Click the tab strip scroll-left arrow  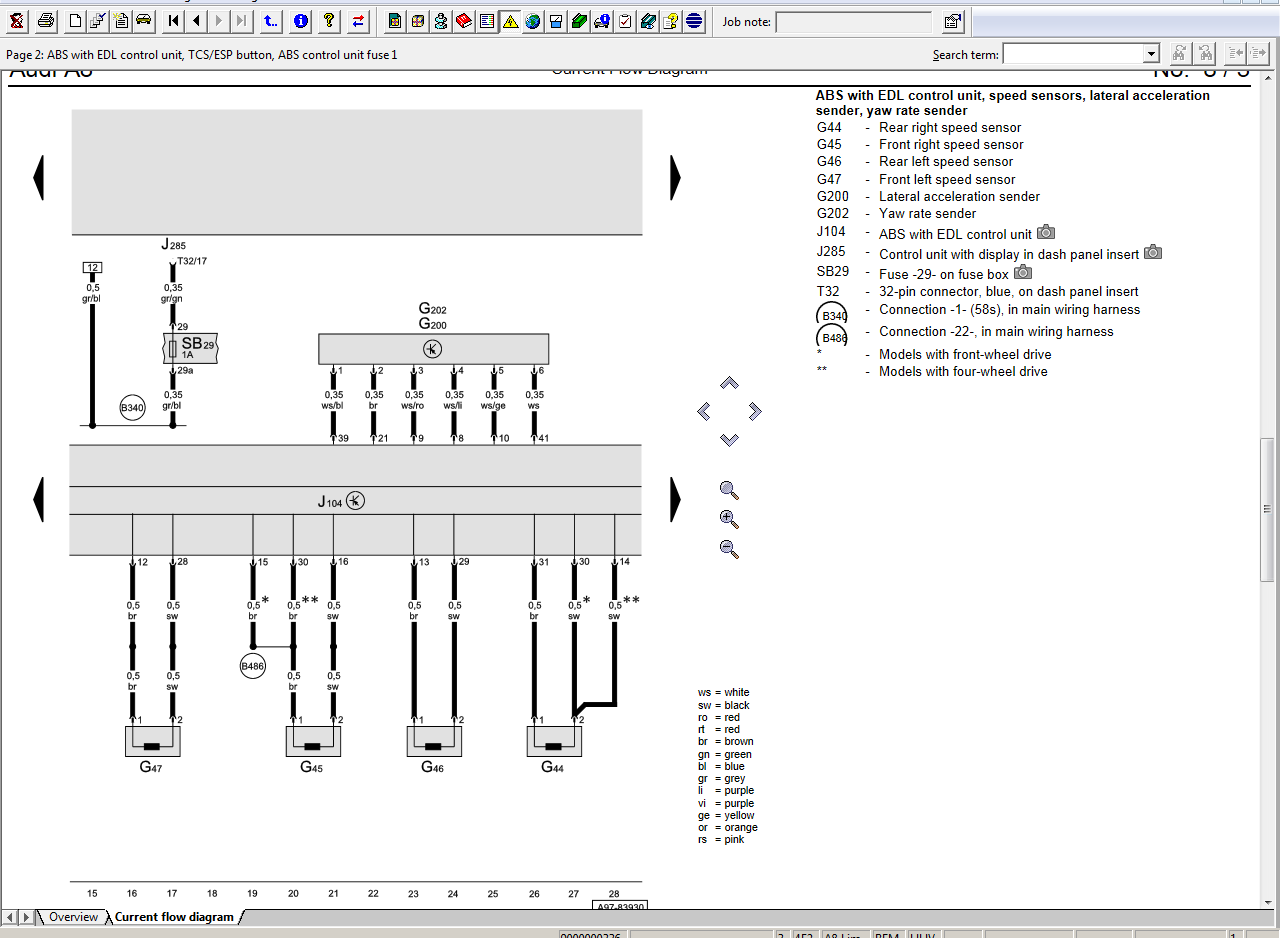click(9, 917)
